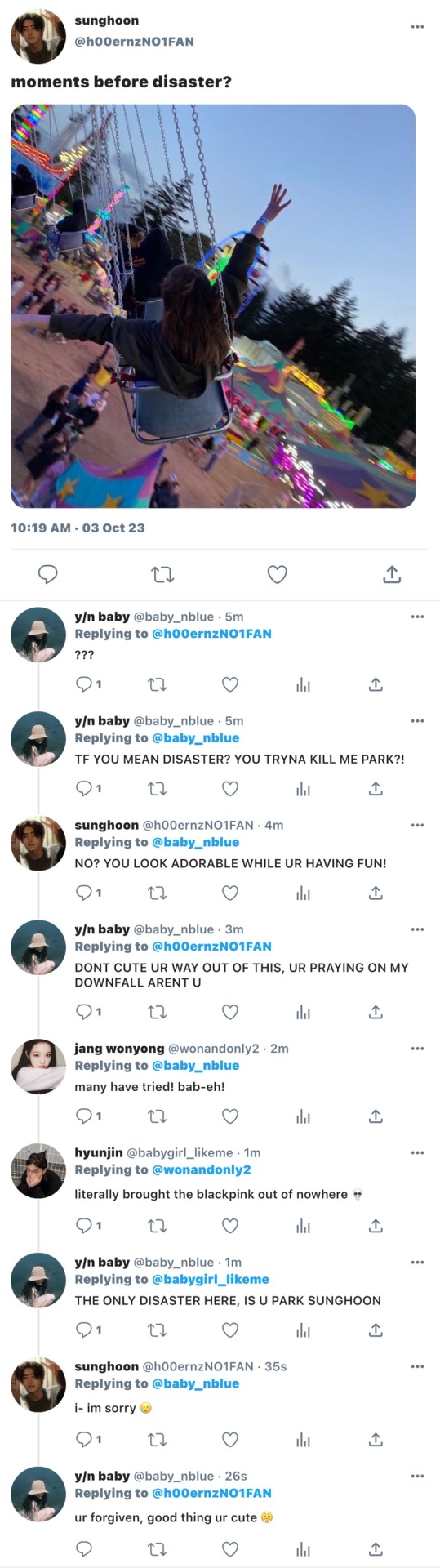
Task: Like the "YOU LOOK ADORABLE" reply from sunghoon
Action: point(230,893)
